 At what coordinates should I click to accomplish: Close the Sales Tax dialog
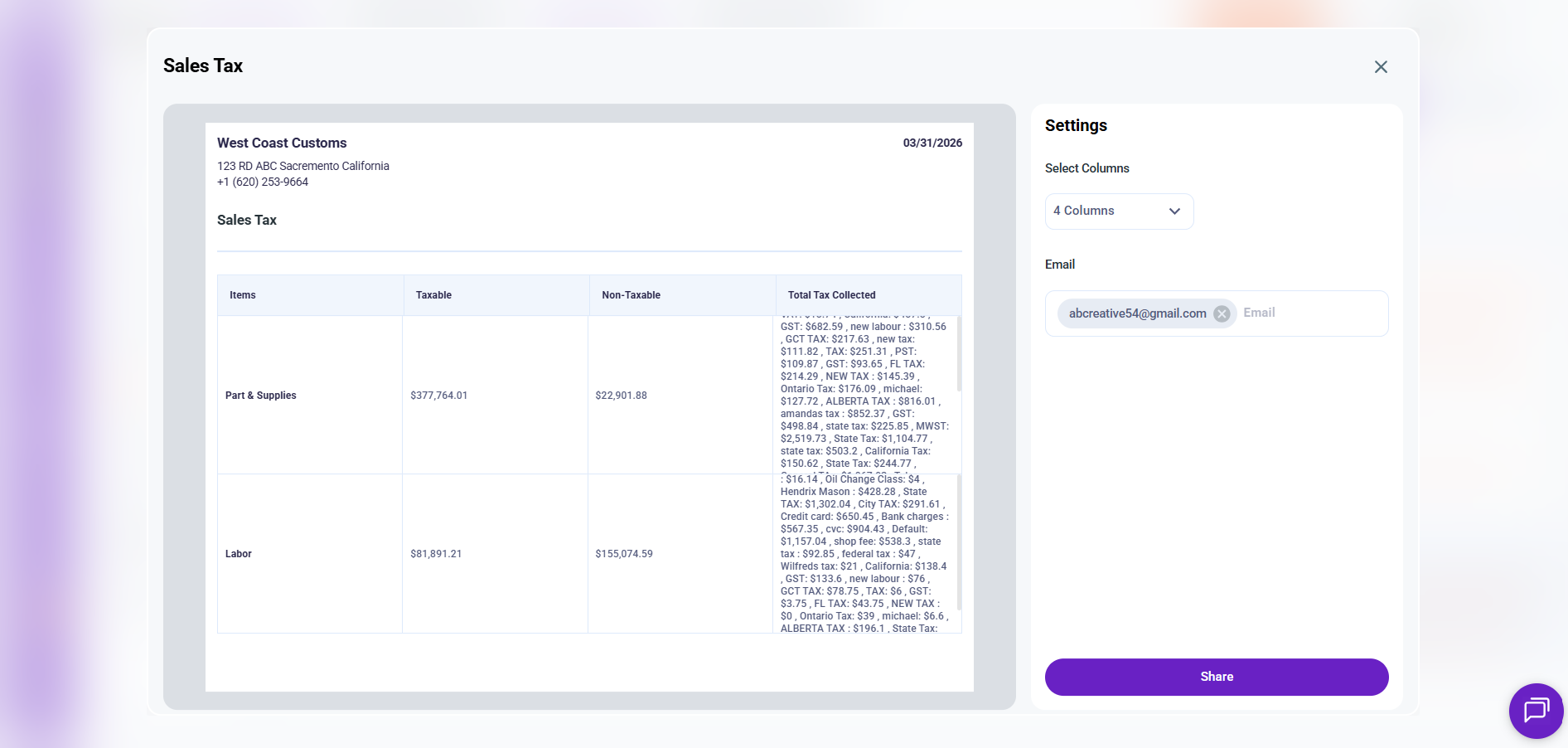click(x=1380, y=67)
